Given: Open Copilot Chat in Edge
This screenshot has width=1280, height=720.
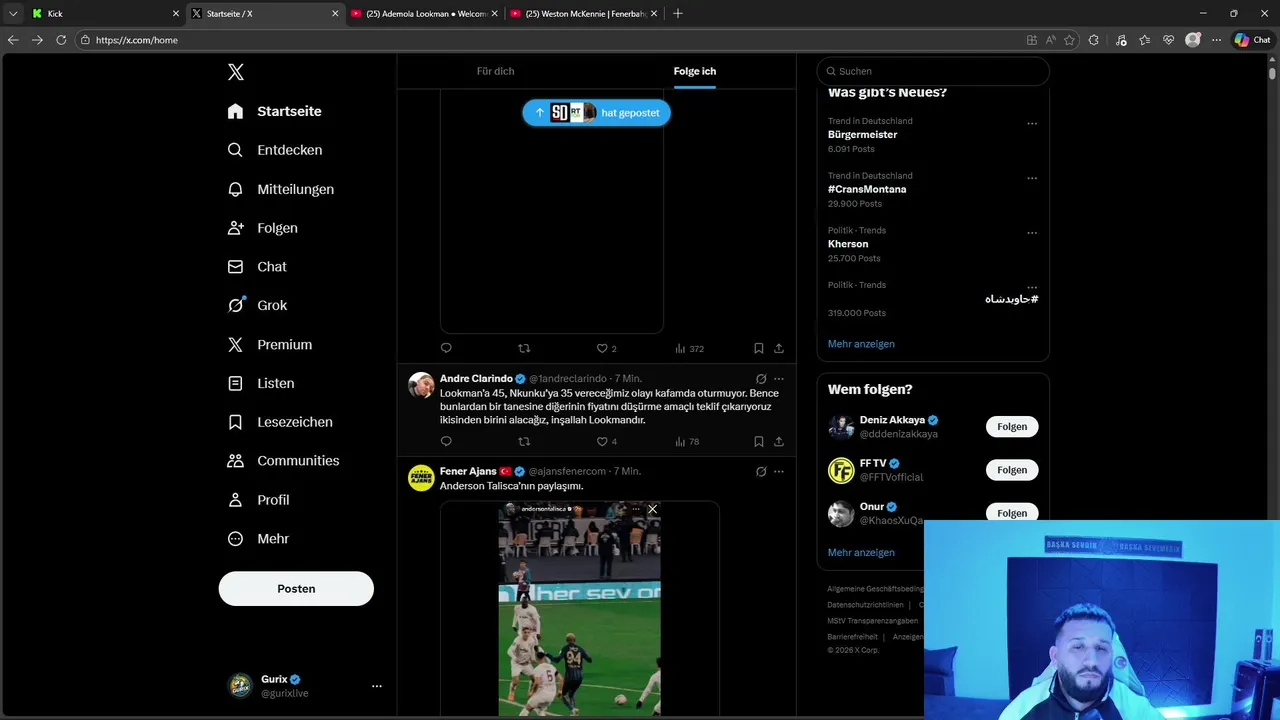Looking at the screenshot, I should click(1252, 40).
